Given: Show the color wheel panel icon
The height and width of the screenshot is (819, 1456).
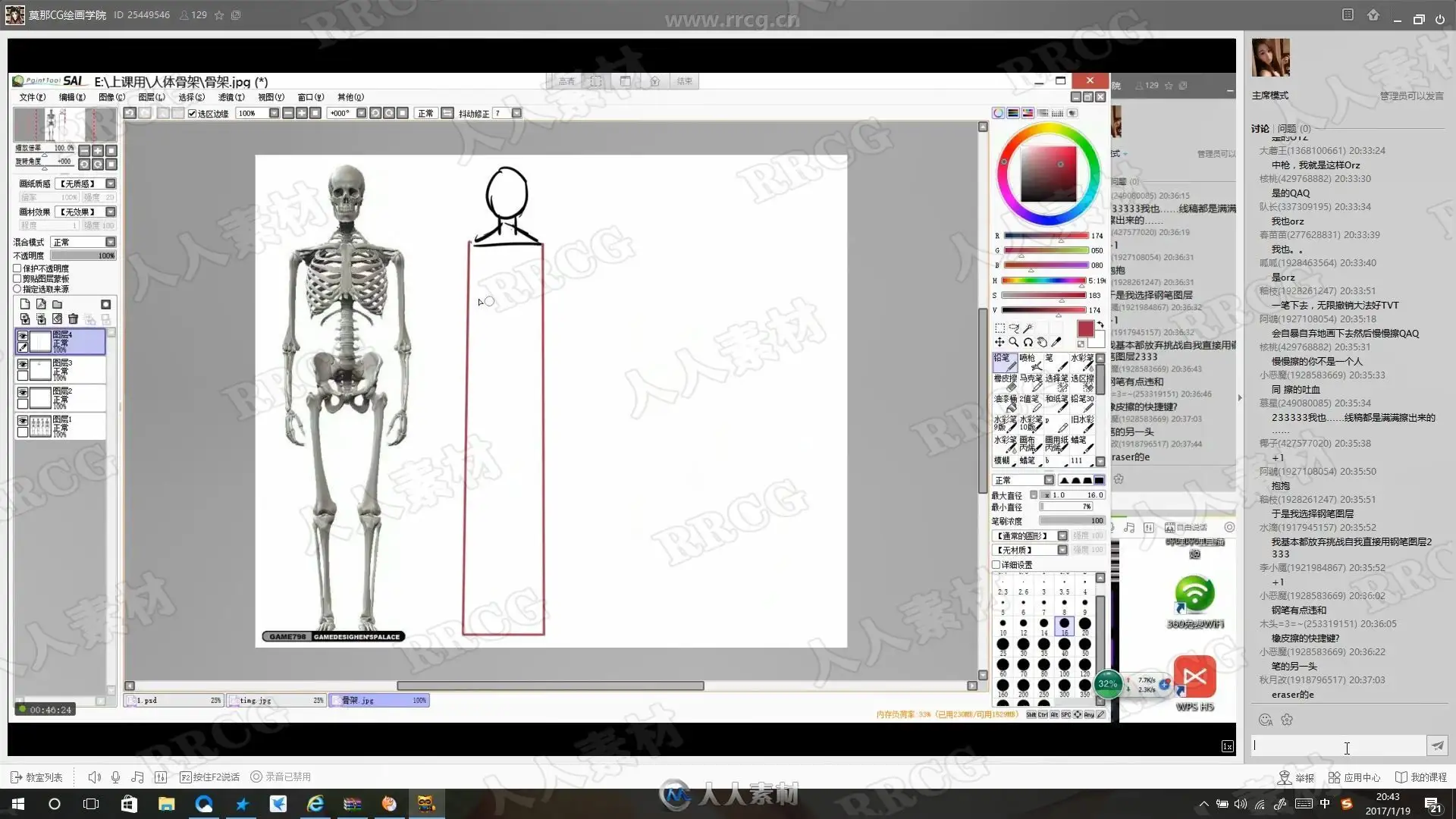Looking at the screenshot, I should coord(999,113).
